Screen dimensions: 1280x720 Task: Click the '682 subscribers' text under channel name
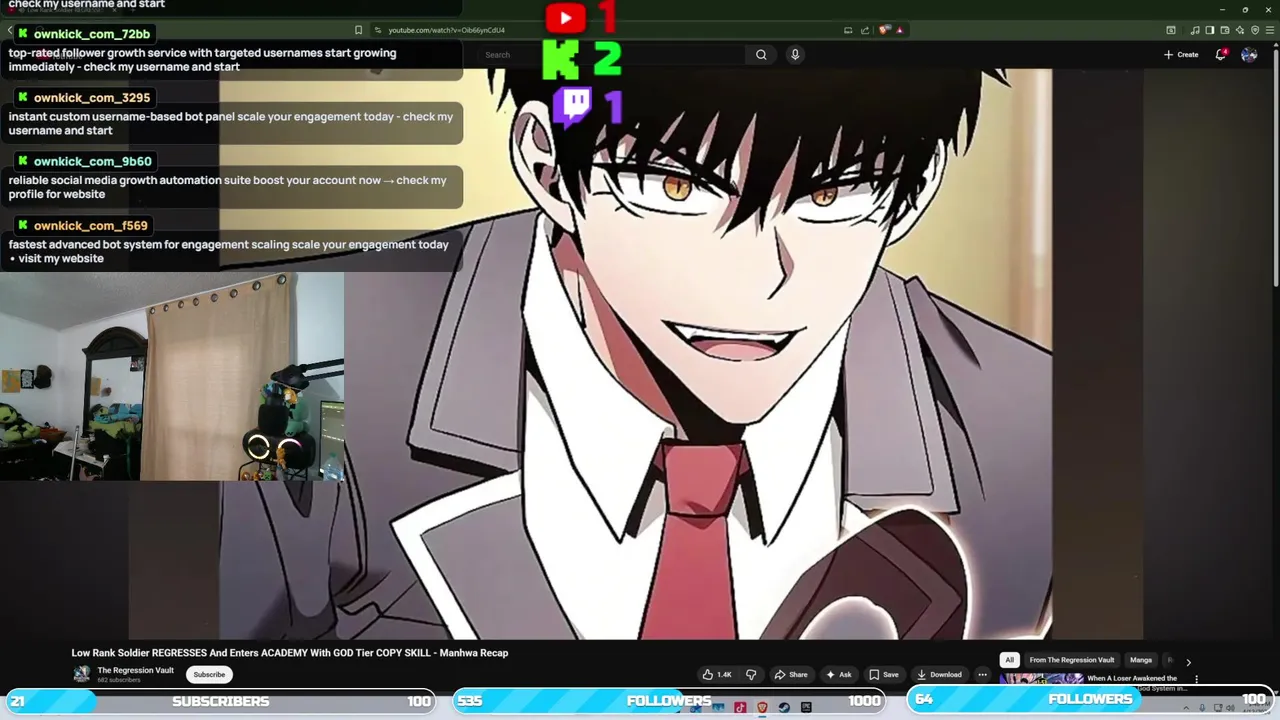(x=118, y=680)
